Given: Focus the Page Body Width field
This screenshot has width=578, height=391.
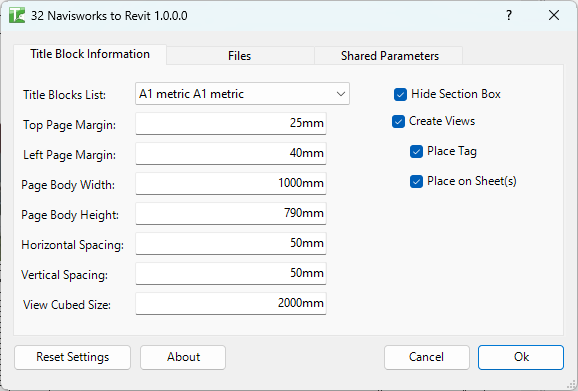Looking at the screenshot, I should pos(231,183).
